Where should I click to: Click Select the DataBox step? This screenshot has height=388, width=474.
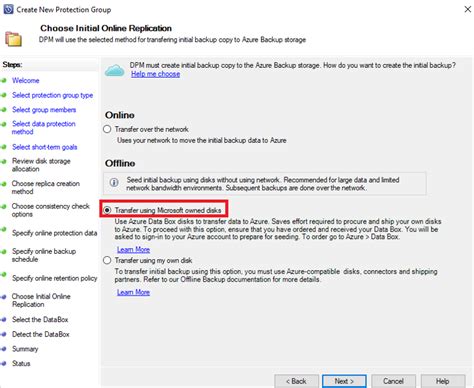tap(40, 319)
